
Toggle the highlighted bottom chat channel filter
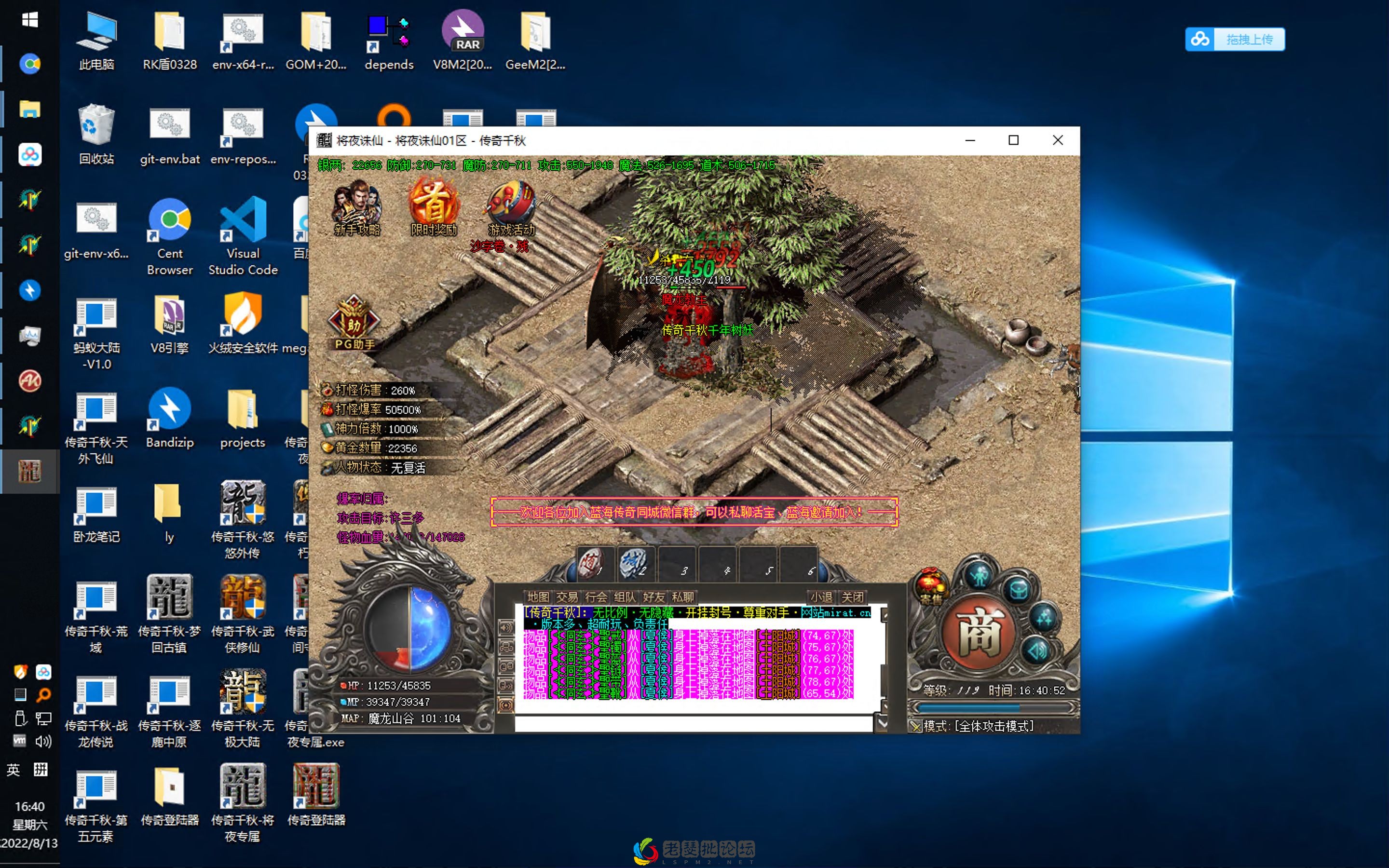[x=505, y=705]
